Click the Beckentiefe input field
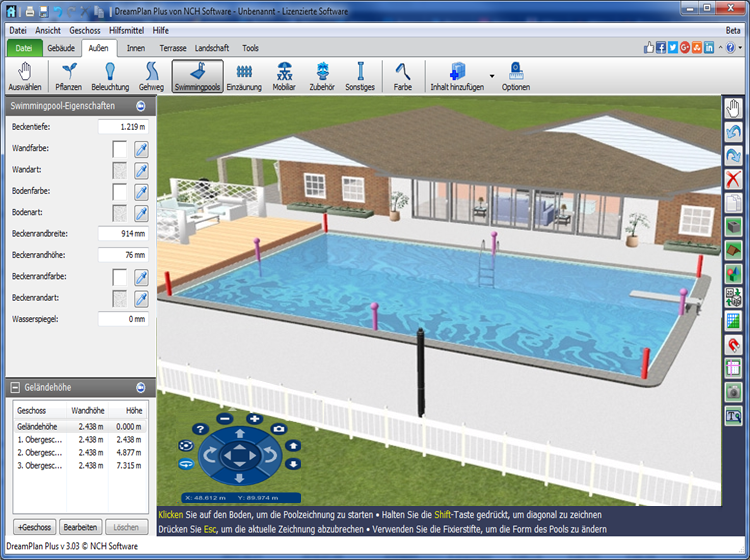Image resolution: width=750 pixels, height=560 pixels. click(x=123, y=127)
